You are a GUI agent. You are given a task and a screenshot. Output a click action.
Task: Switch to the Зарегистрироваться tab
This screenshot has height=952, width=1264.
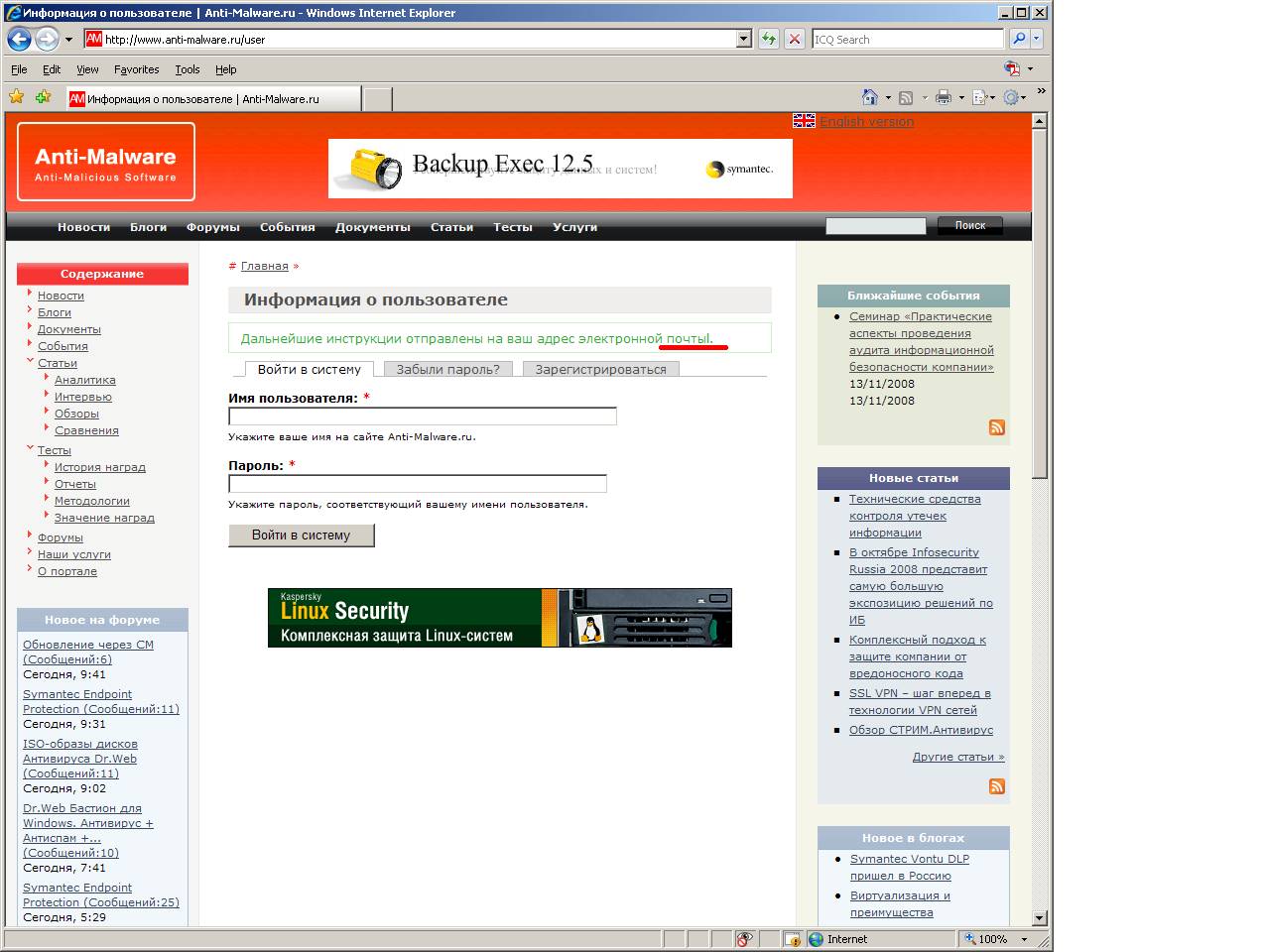tap(601, 369)
